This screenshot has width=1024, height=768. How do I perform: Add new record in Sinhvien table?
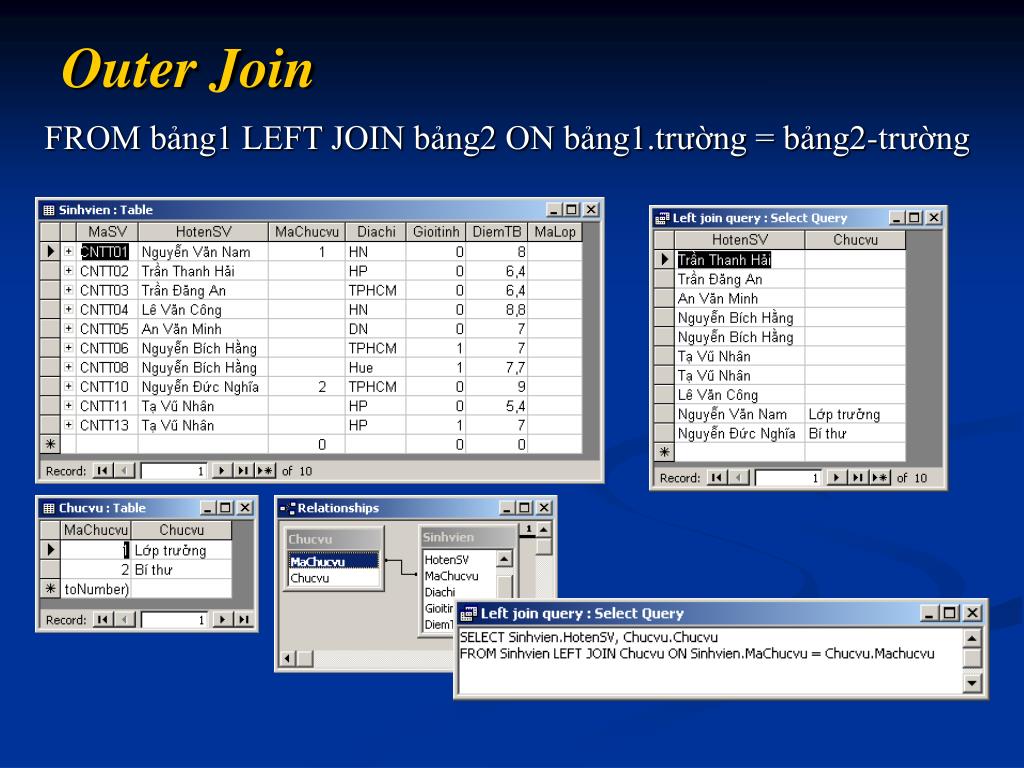click(x=265, y=470)
